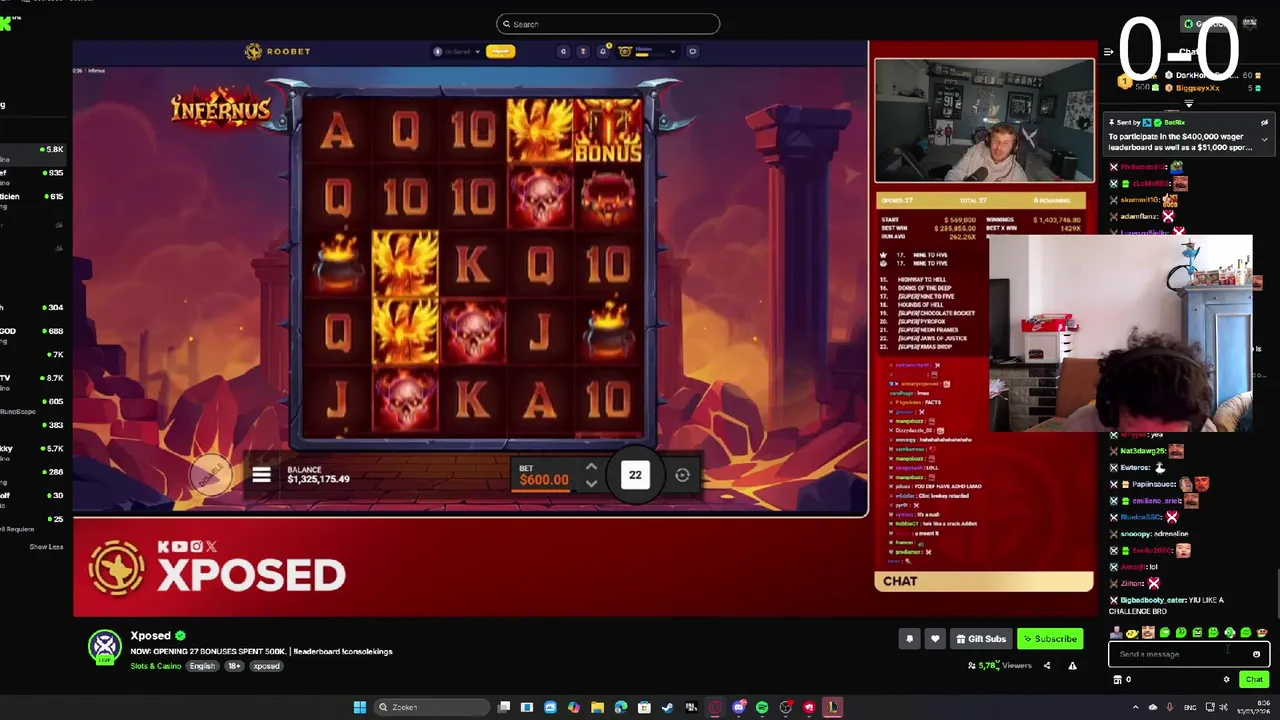
Task: Click the Roobet logo in the stream
Action: 278,51
